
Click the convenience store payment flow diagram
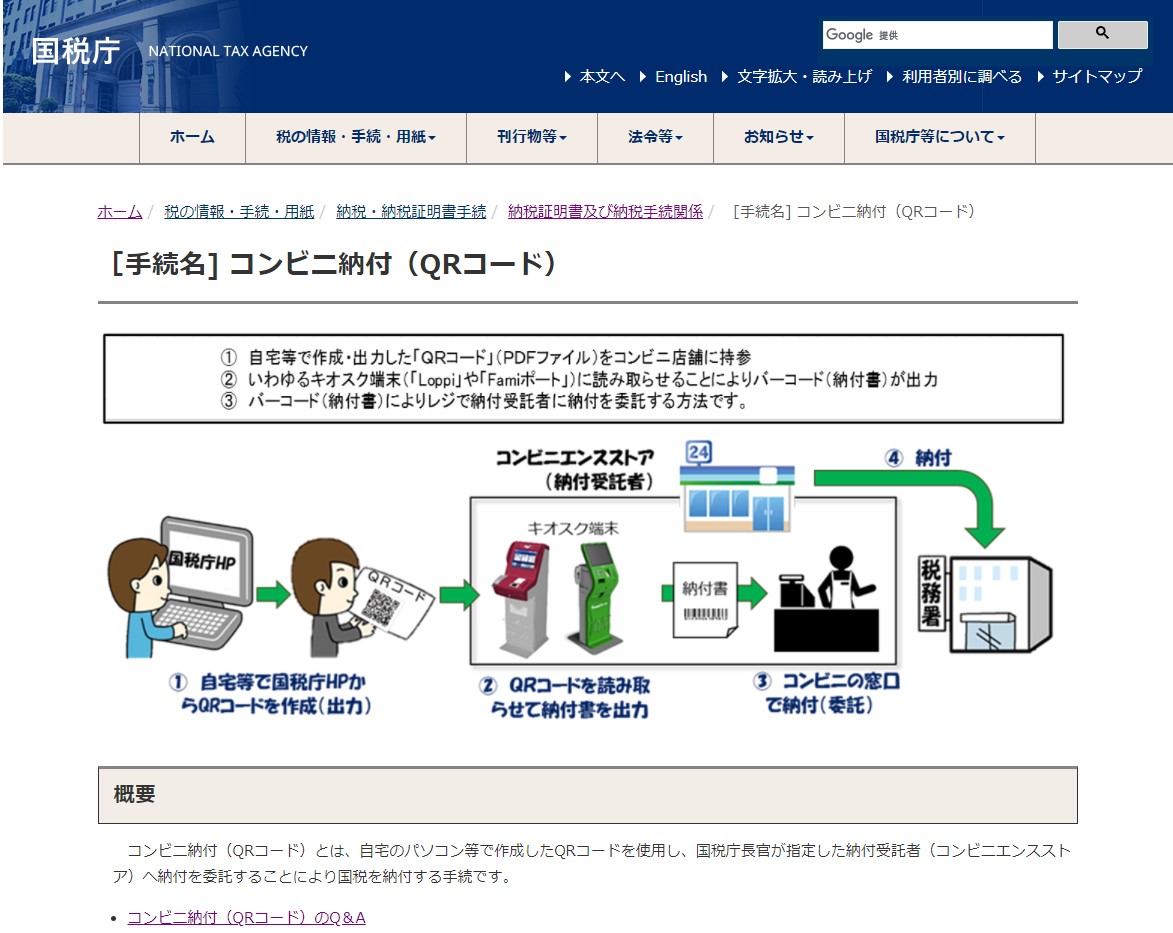pyautogui.click(x=584, y=527)
